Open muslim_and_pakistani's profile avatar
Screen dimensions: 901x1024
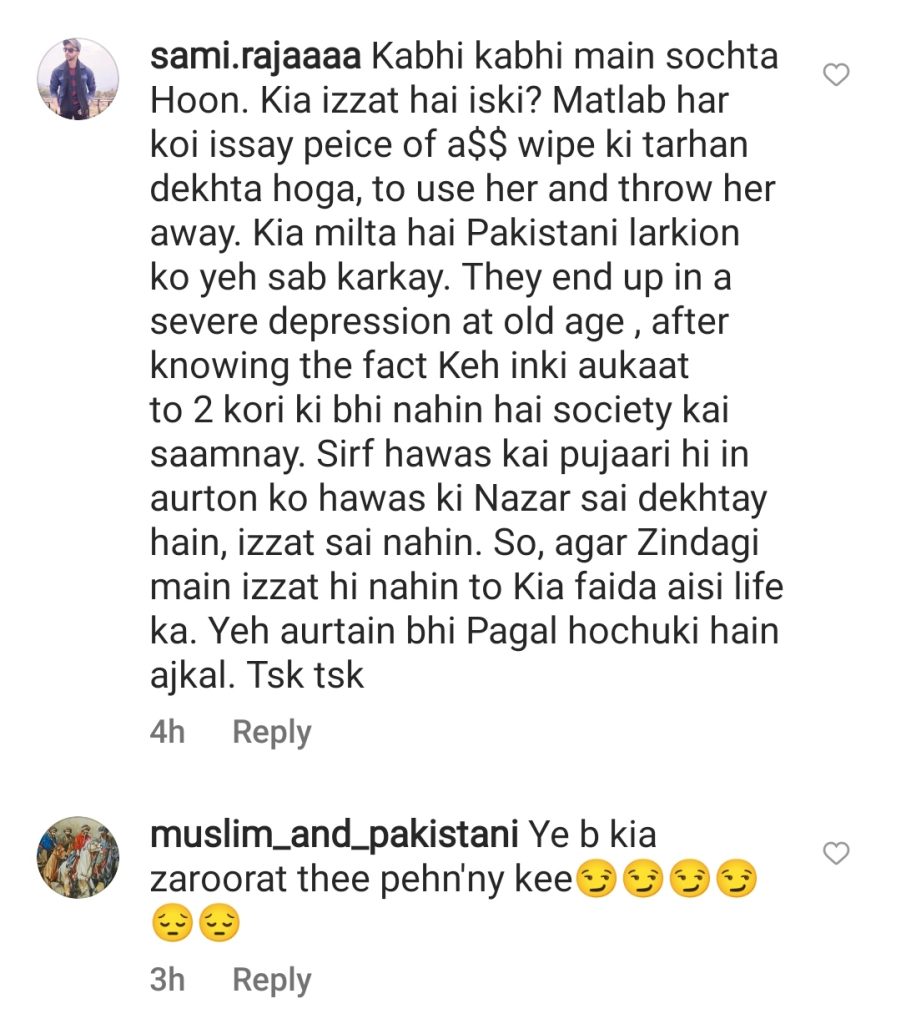[78, 857]
